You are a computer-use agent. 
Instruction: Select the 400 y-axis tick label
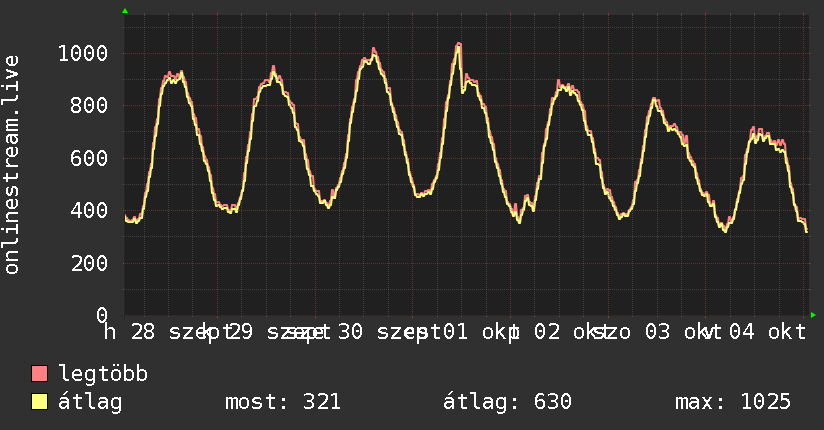(x=89, y=211)
